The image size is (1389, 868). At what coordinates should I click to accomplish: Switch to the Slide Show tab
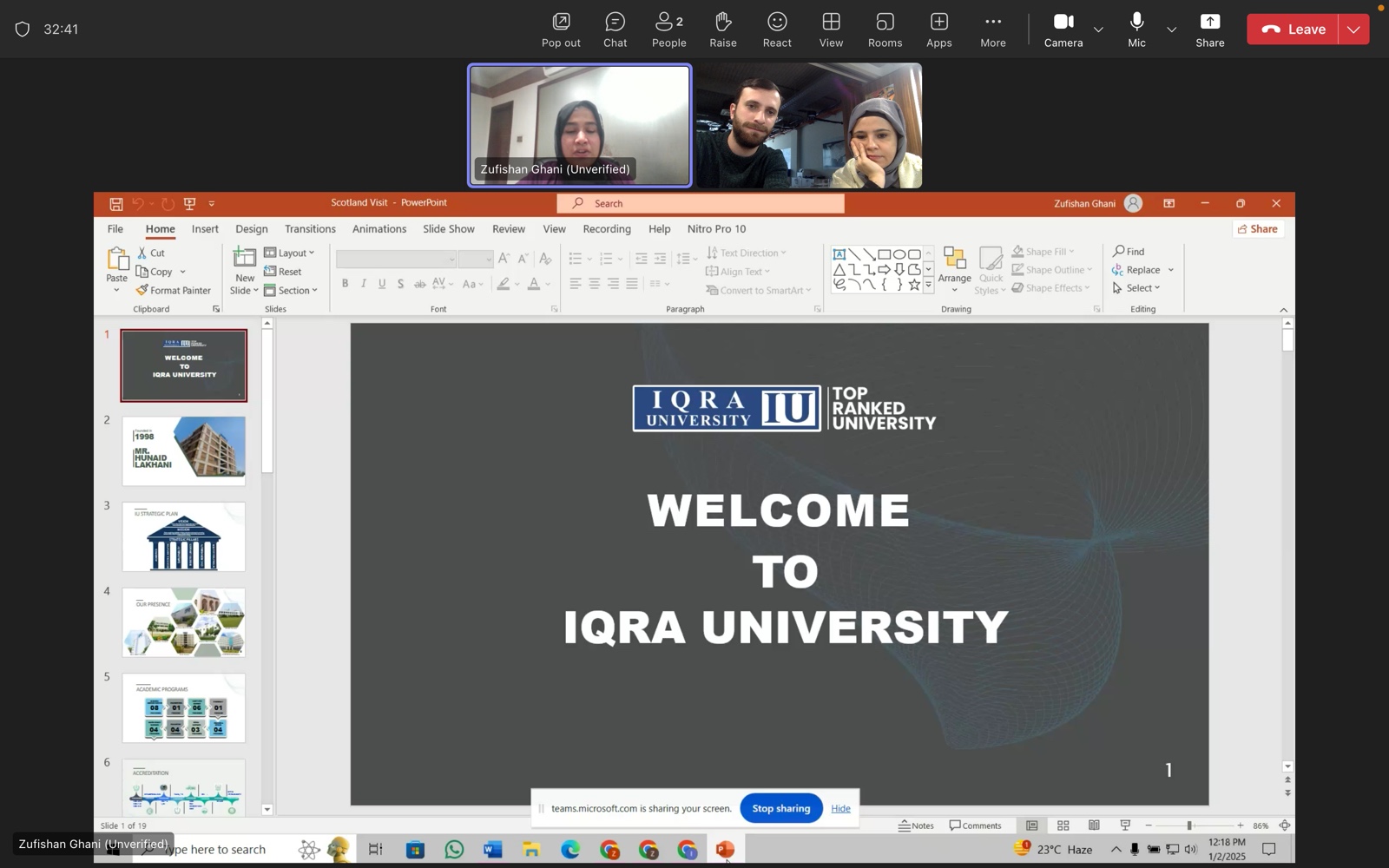(449, 229)
